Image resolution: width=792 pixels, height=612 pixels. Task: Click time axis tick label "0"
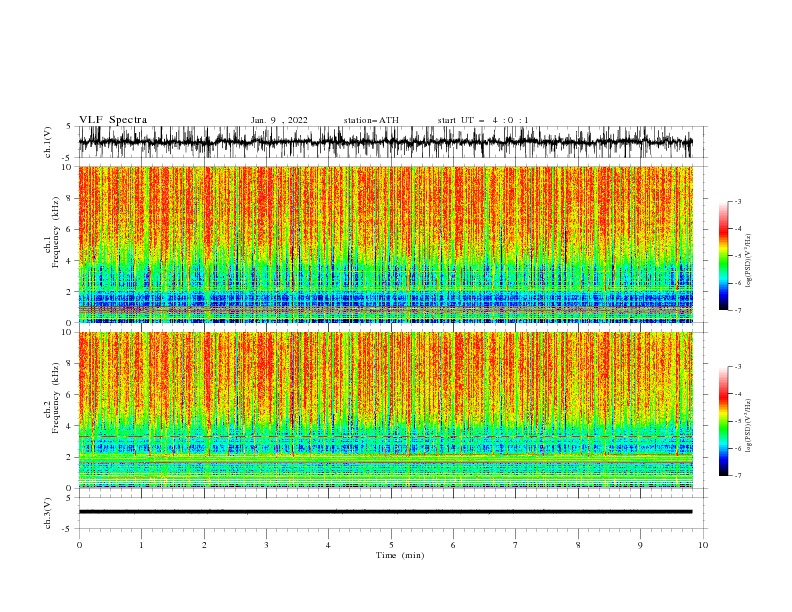pyautogui.click(x=79, y=545)
